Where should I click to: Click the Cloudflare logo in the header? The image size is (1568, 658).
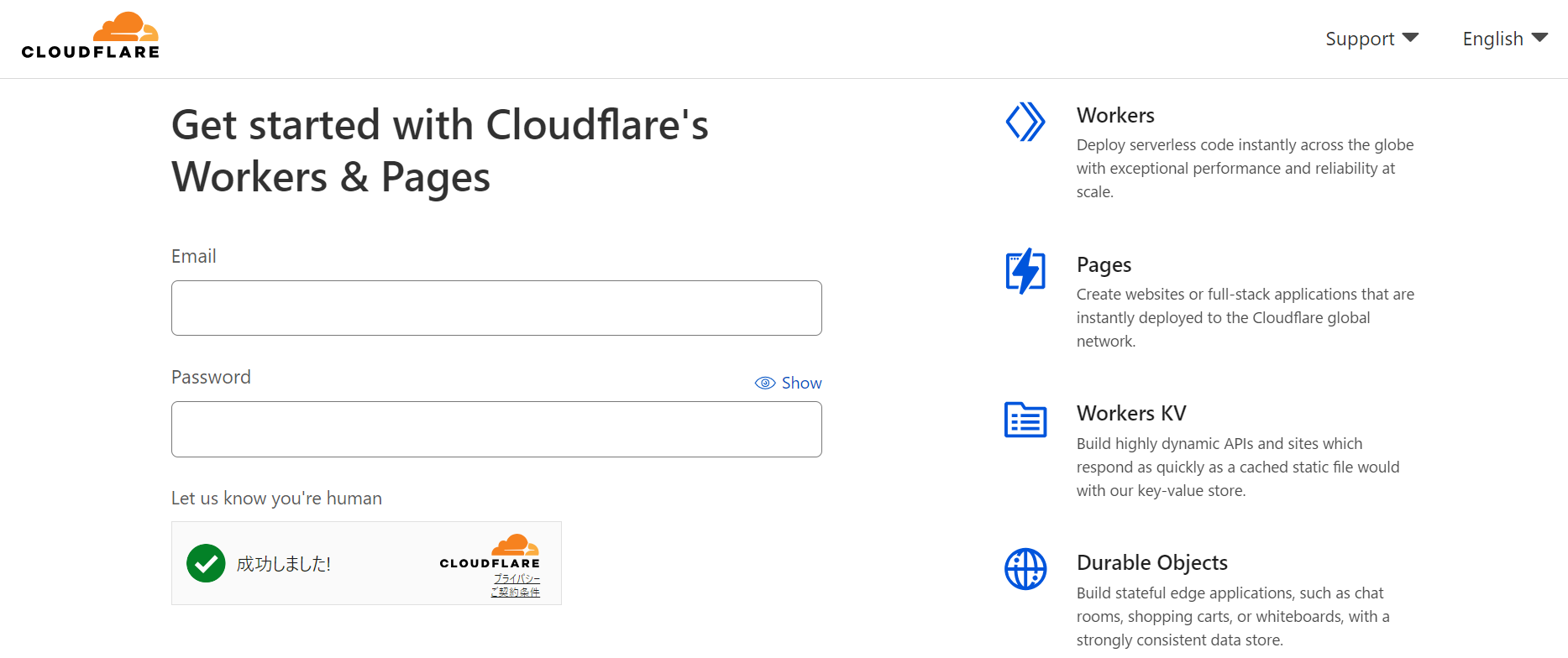pos(91,35)
